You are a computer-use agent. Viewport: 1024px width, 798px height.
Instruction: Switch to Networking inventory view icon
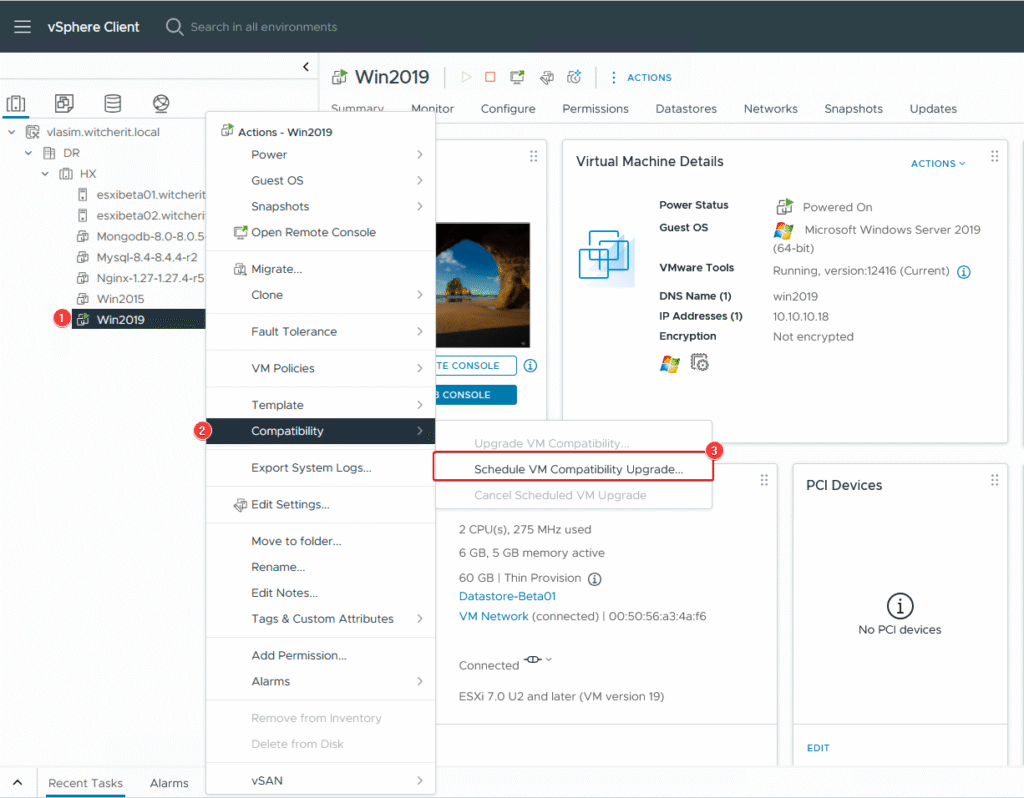[x=161, y=103]
